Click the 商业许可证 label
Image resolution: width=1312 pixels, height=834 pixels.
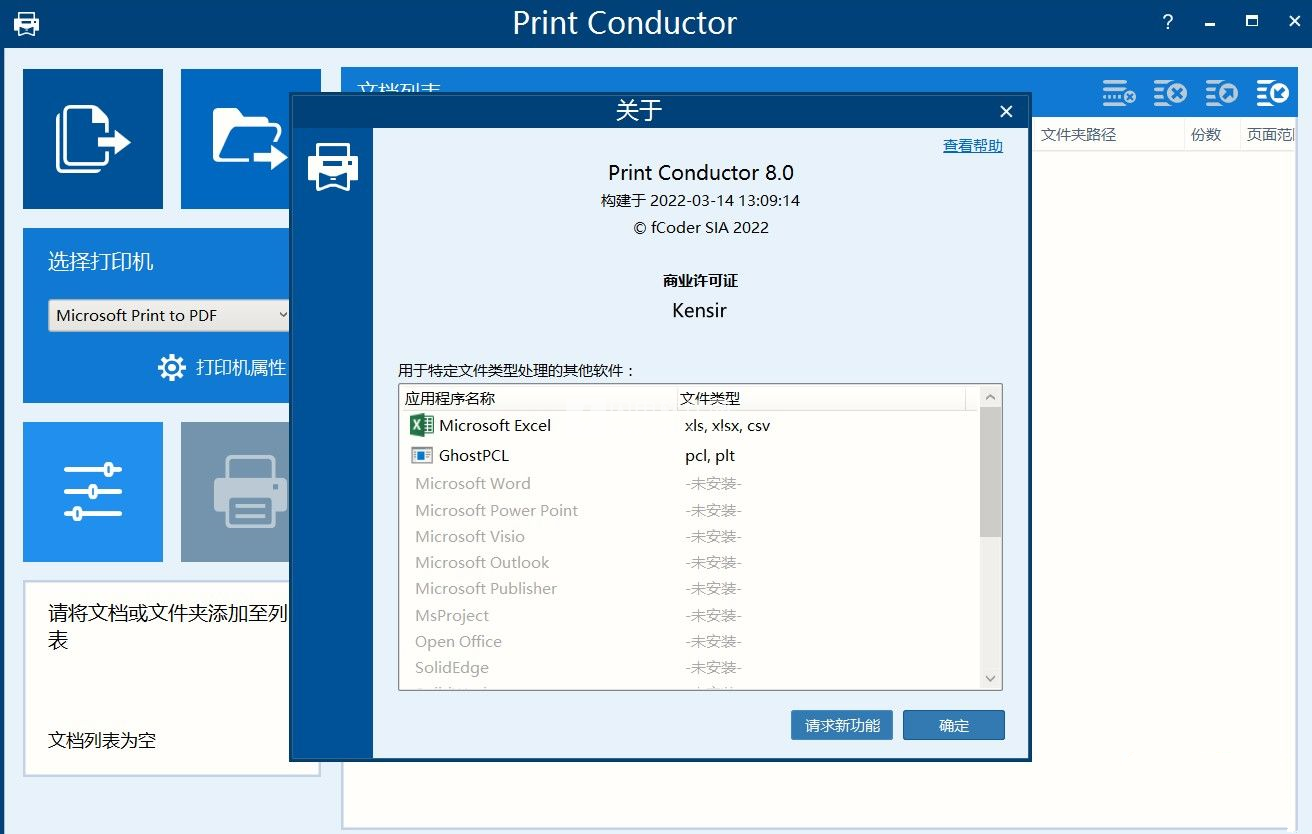700,281
